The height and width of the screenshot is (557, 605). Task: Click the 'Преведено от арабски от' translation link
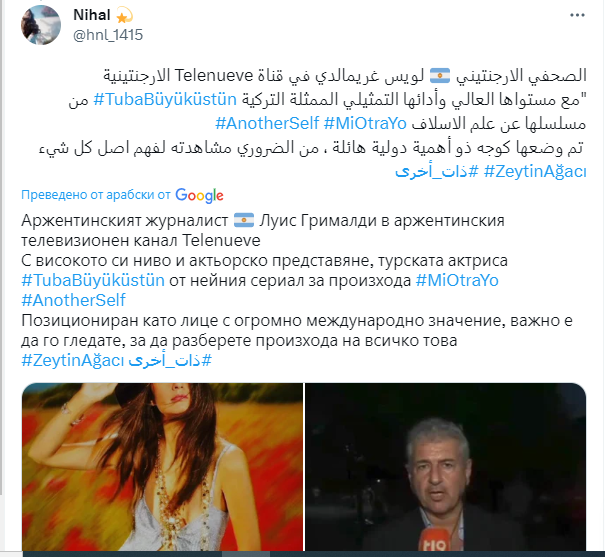pyautogui.click(x=96, y=195)
